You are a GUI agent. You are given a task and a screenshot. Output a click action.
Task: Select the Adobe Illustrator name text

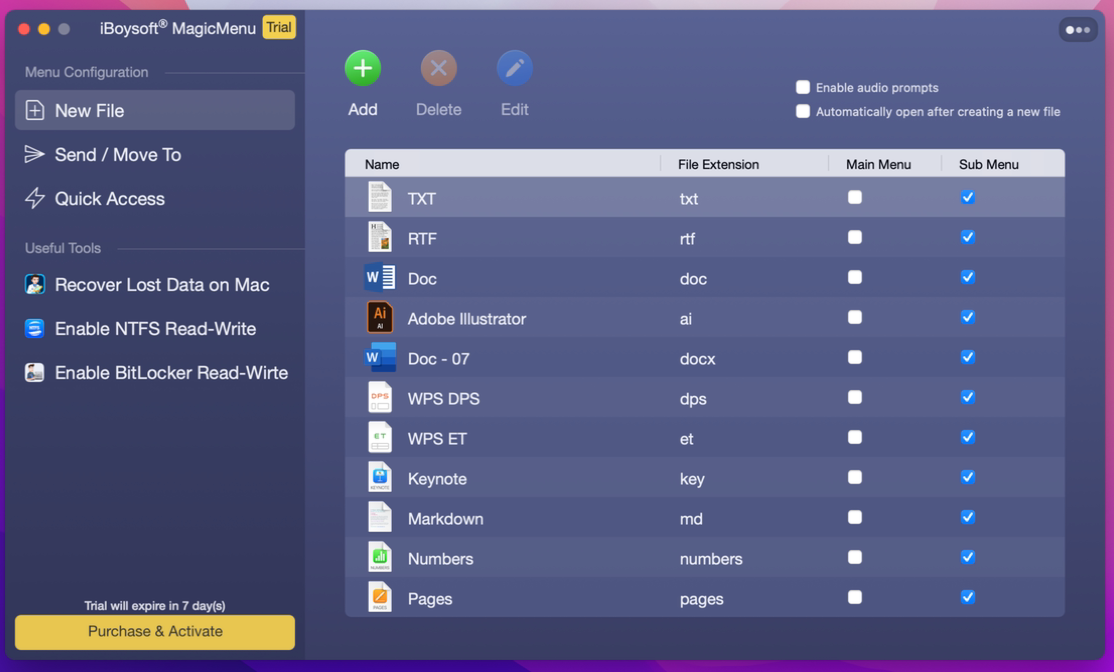(467, 319)
